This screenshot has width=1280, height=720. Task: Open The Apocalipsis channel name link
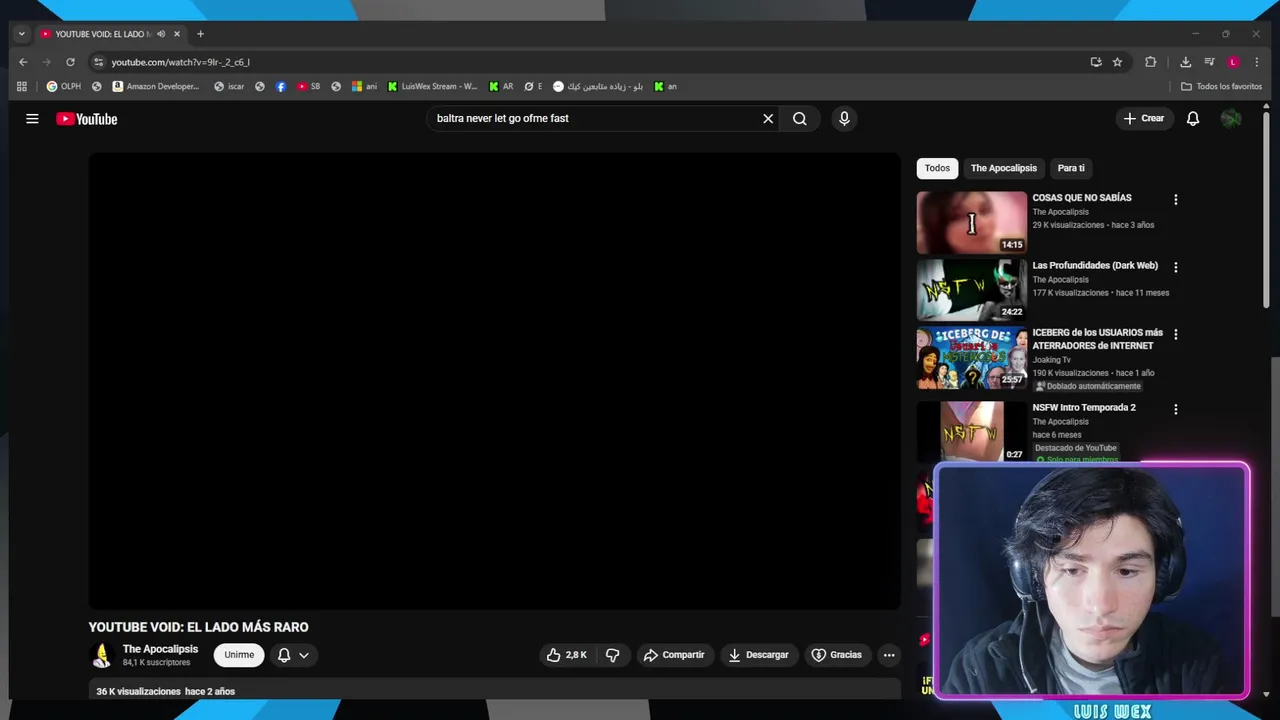[160, 649]
